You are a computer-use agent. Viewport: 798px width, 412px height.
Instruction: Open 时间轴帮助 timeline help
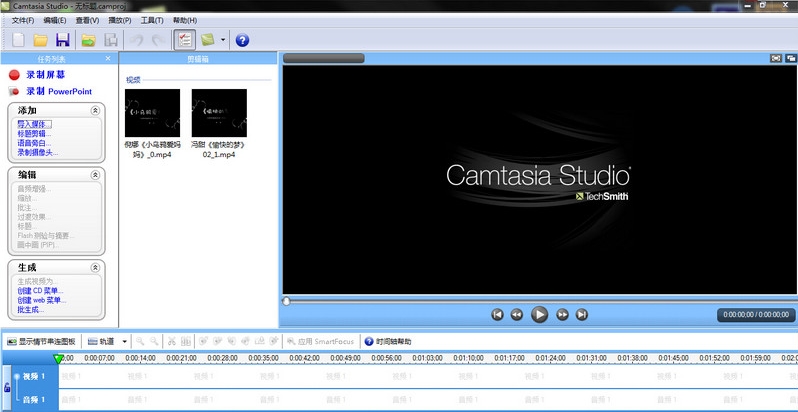click(388, 342)
